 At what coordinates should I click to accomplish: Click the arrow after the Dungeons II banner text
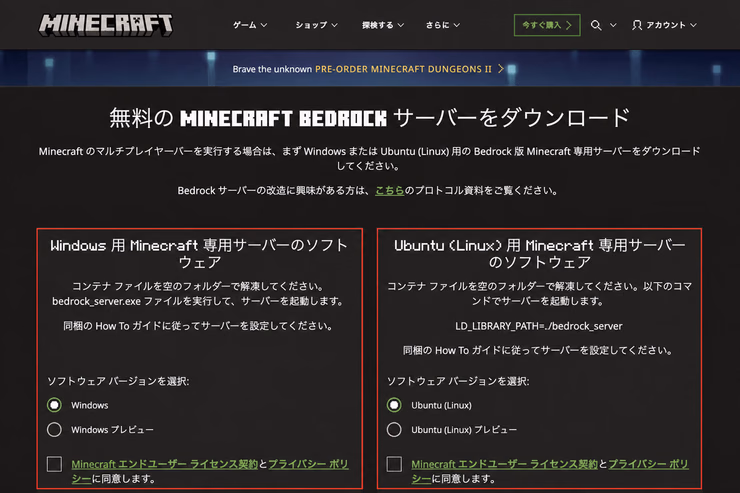[501, 69]
